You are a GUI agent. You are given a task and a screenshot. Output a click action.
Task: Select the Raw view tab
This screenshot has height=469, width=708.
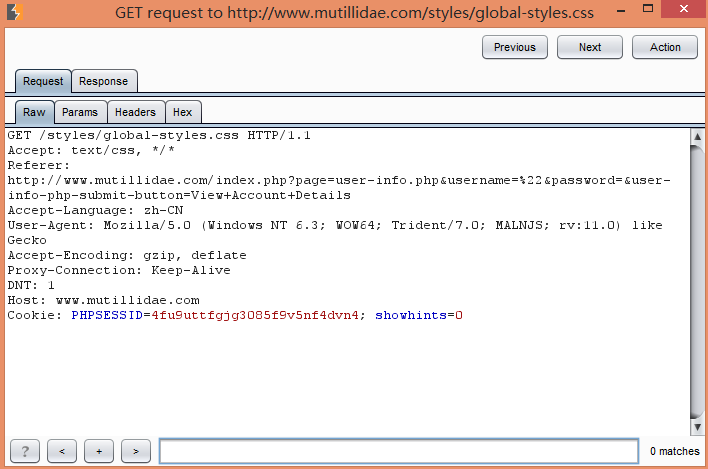34,112
